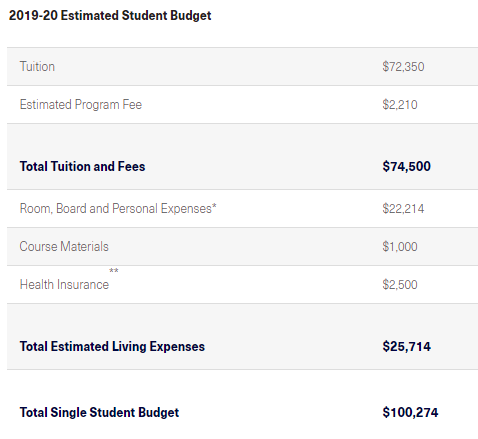Select the Health Insurance label
This screenshot has height=439, width=478.
(x=64, y=285)
